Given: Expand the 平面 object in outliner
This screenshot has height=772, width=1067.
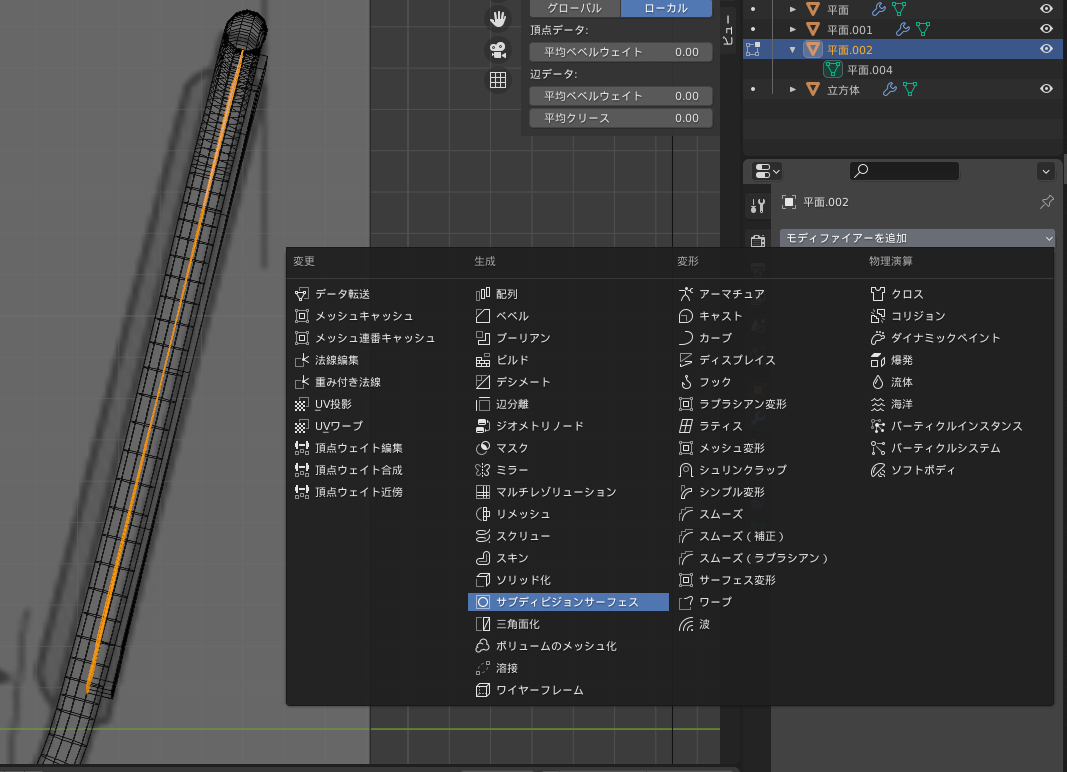Looking at the screenshot, I should tap(793, 10).
